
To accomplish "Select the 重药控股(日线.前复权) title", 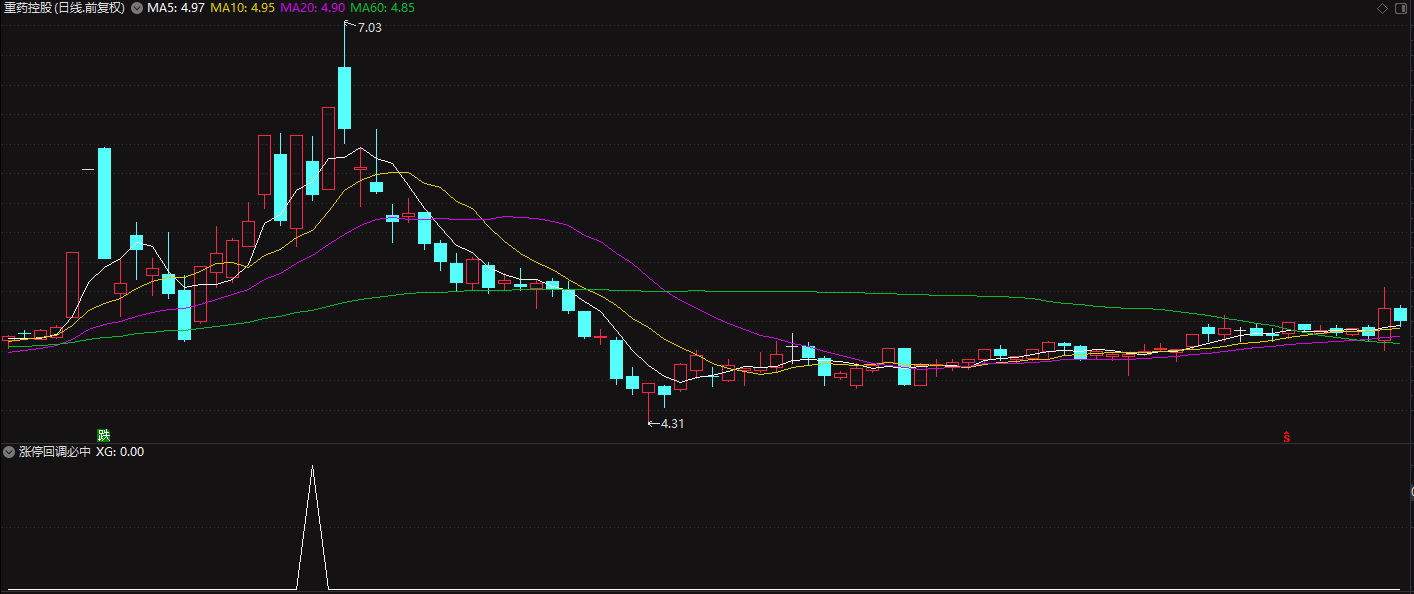I will pos(65,8).
